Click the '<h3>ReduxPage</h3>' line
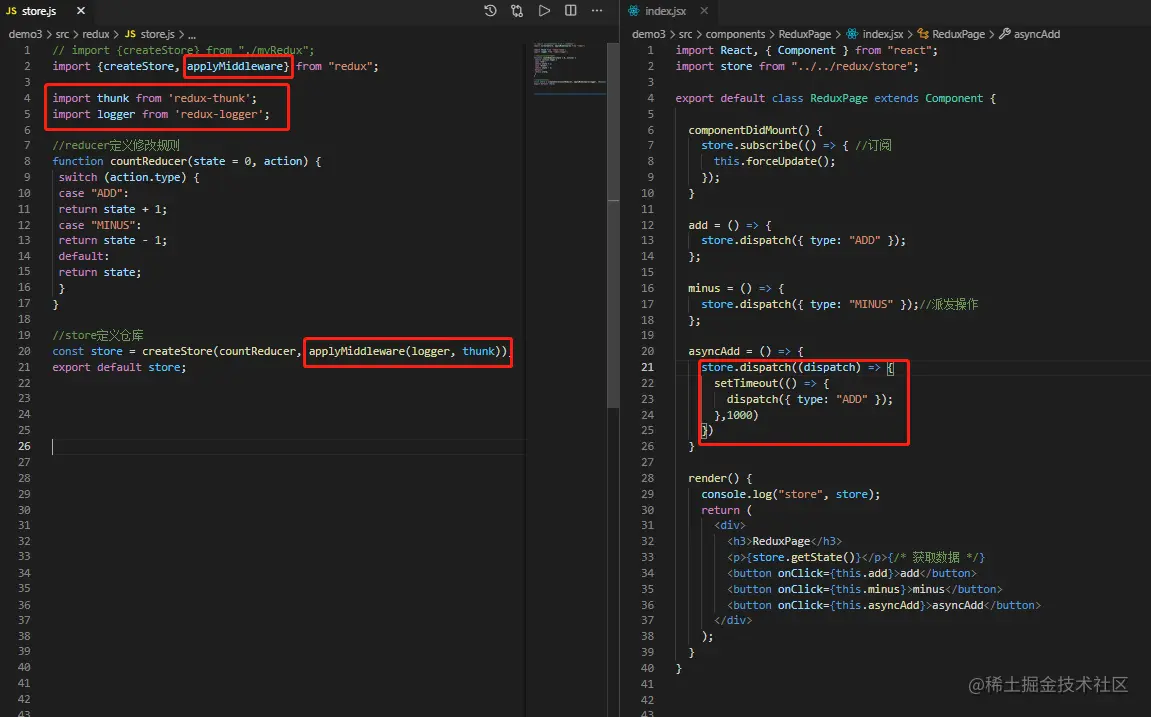The width and height of the screenshot is (1151, 717). [x=784, y=541]
